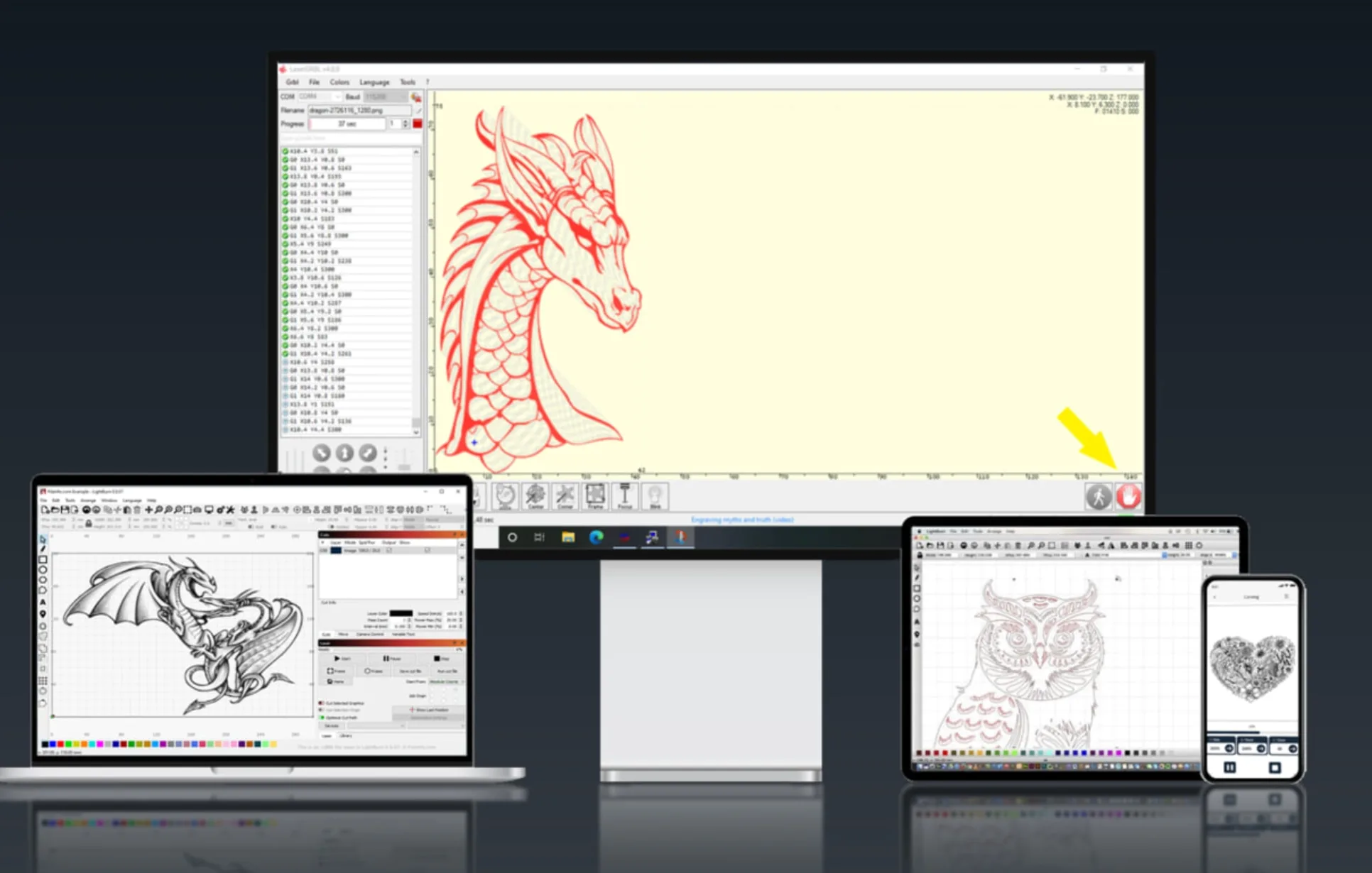
Task: Click the scroll-up arrow of G-code list
Action: coord(416,152)
